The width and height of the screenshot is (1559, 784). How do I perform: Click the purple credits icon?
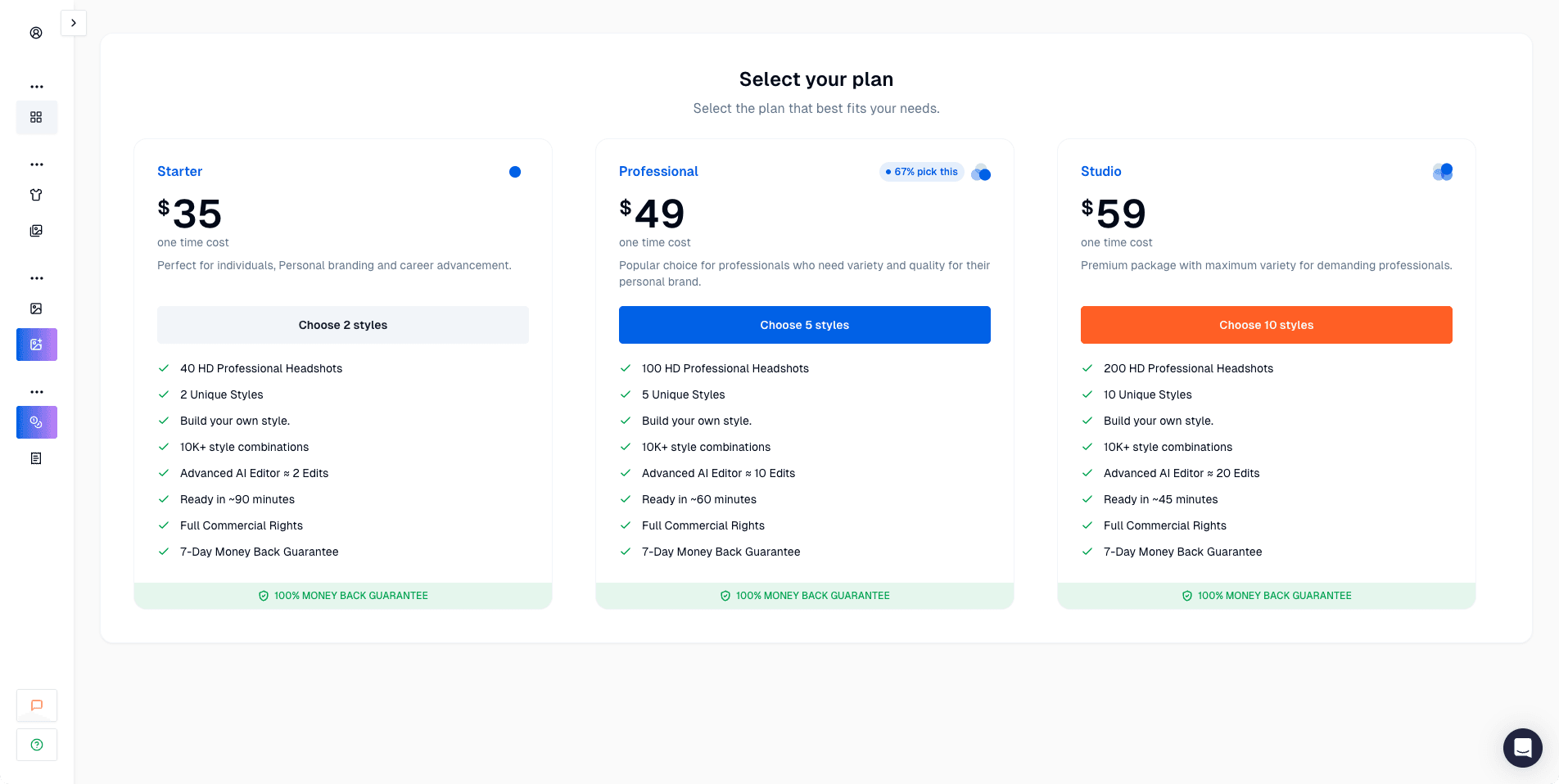pyautogui.click(x=36, y=422)
